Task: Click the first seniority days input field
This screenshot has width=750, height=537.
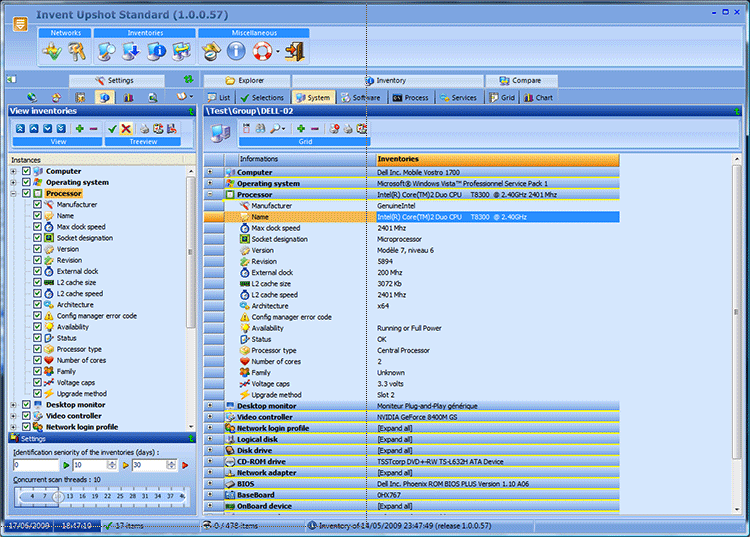Action: click(x=36, y=465)
